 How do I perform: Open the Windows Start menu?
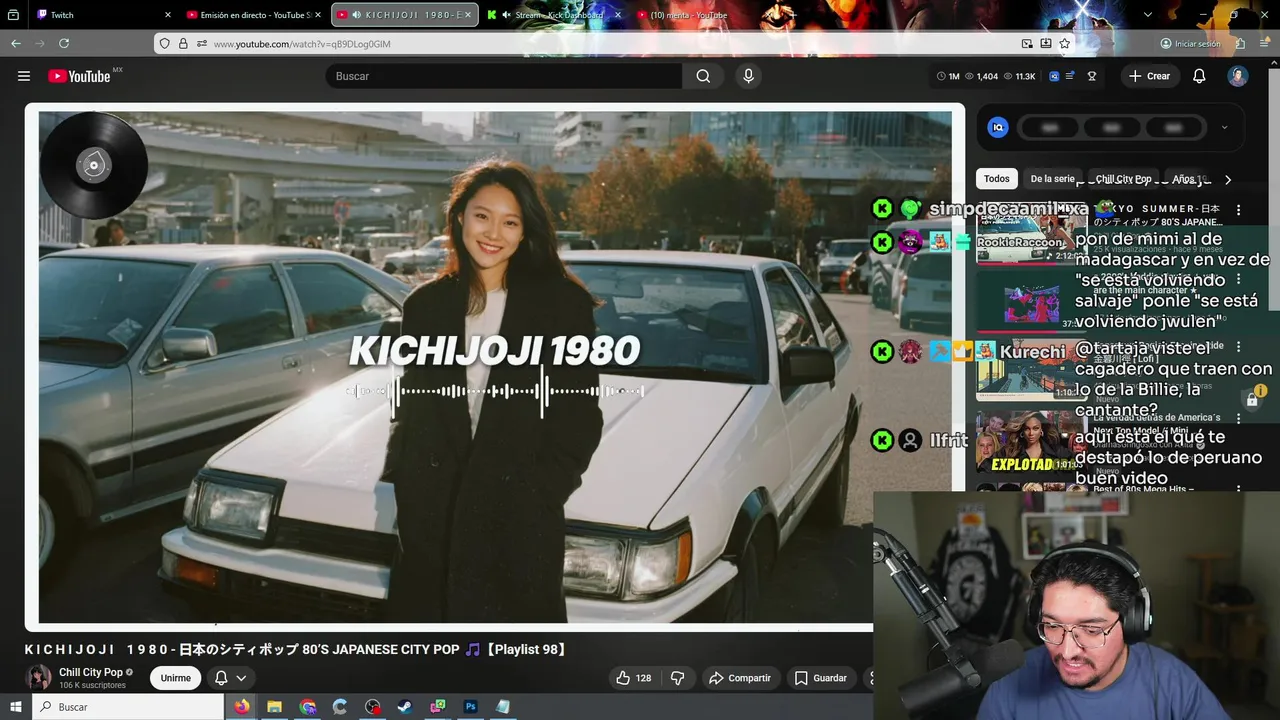click(15, 707)
